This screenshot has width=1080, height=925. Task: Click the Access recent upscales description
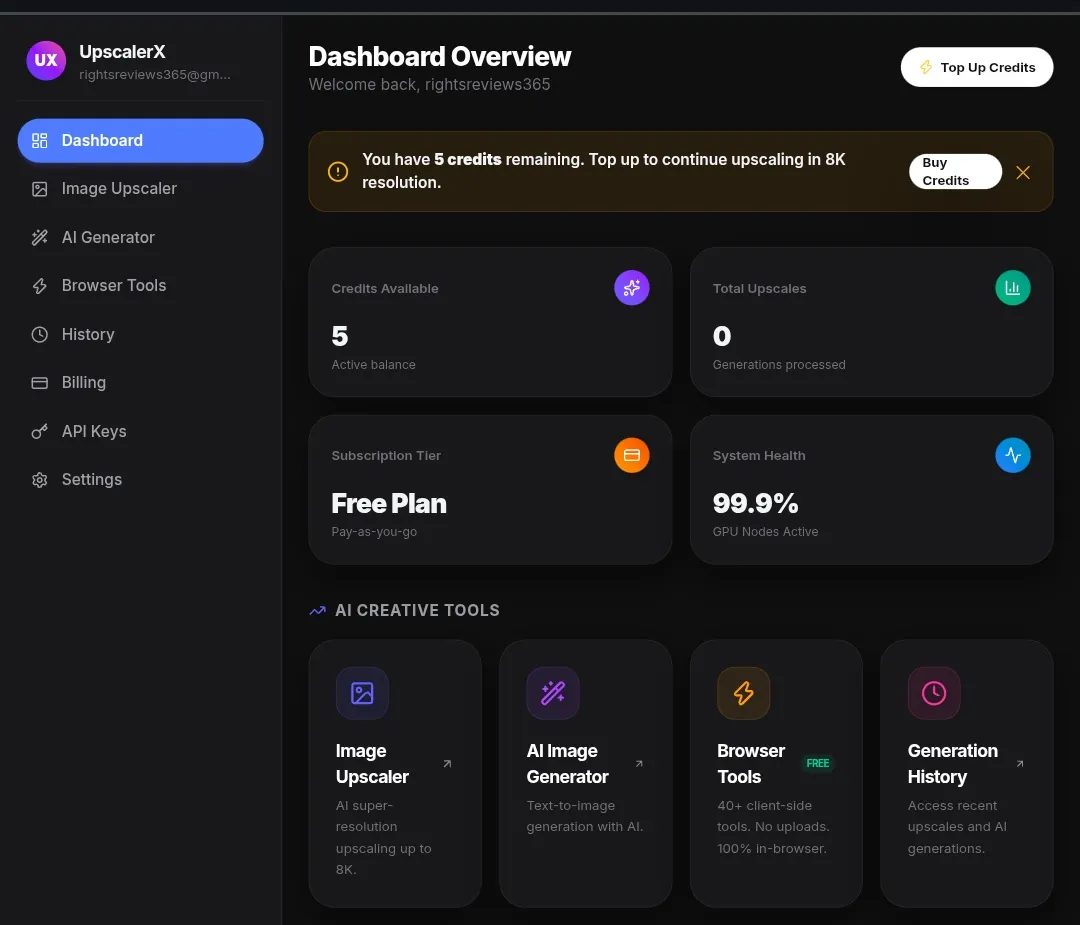(957, 827)
